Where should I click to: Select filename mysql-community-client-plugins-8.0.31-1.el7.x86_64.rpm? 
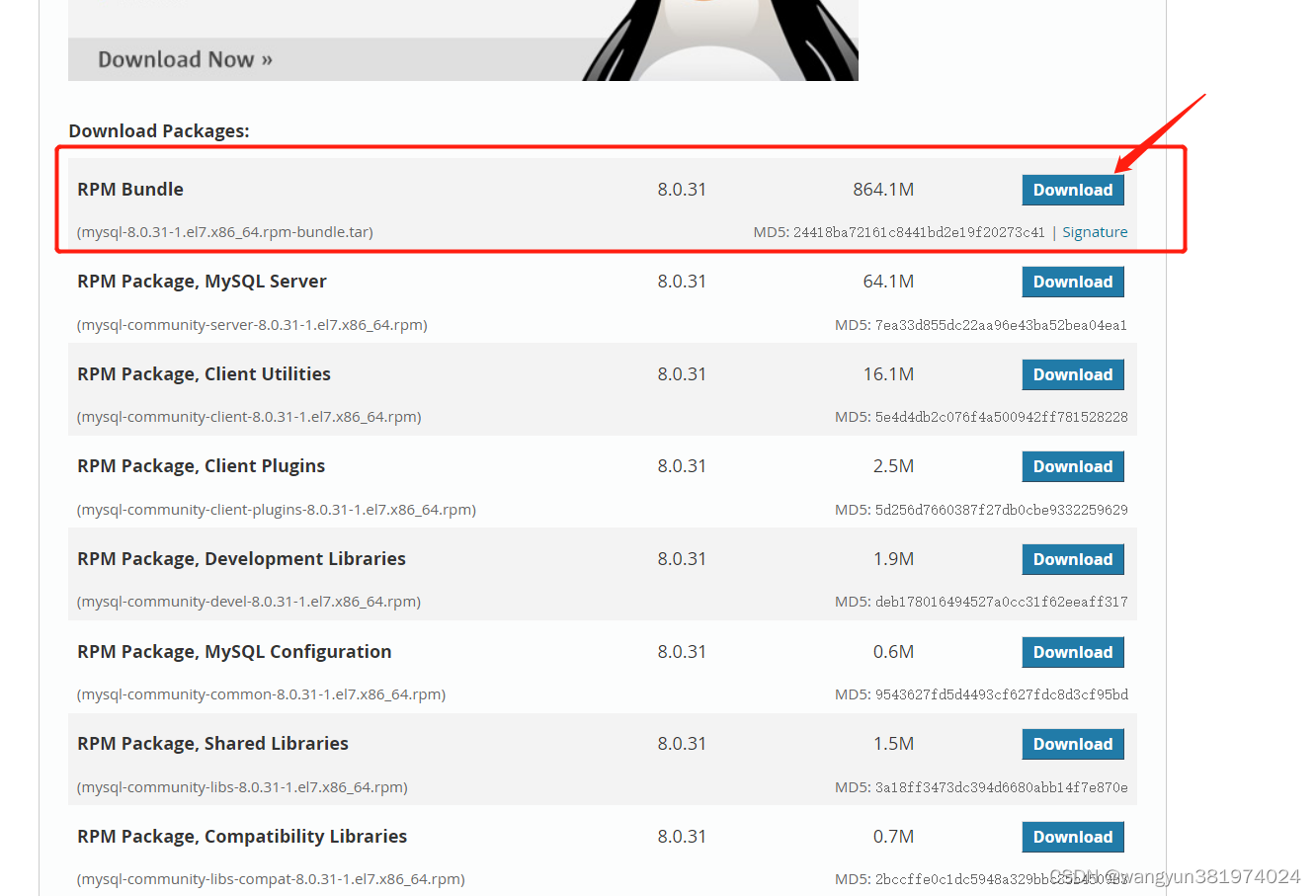(277, 510)
